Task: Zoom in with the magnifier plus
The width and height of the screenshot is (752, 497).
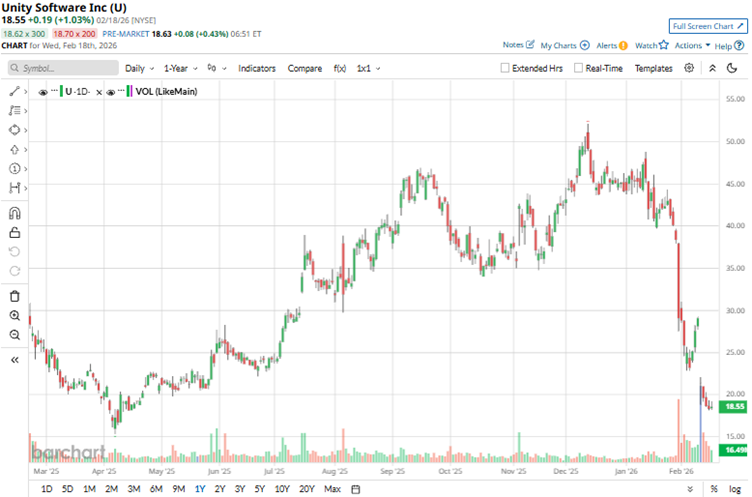Action: (x=14, y=315)
